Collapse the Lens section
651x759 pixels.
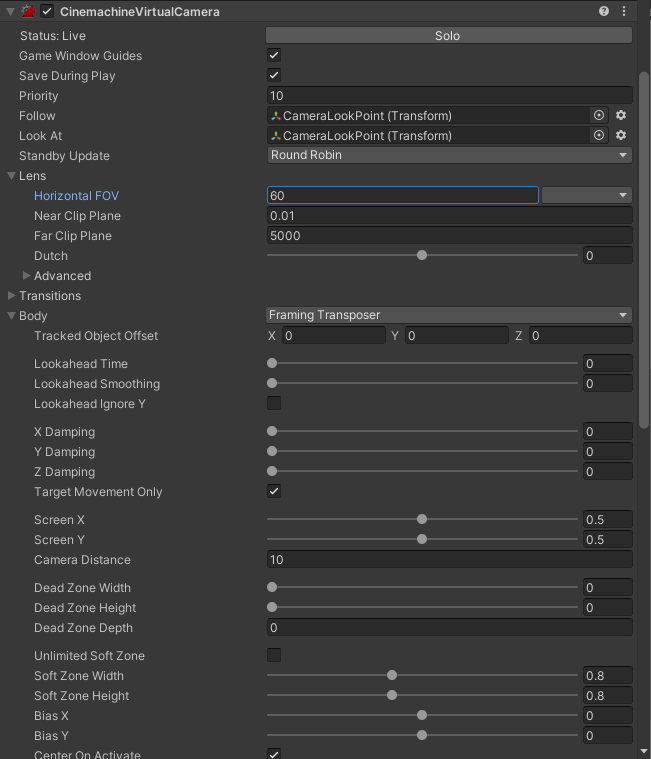pyautogui.click(x=12, y=176)
